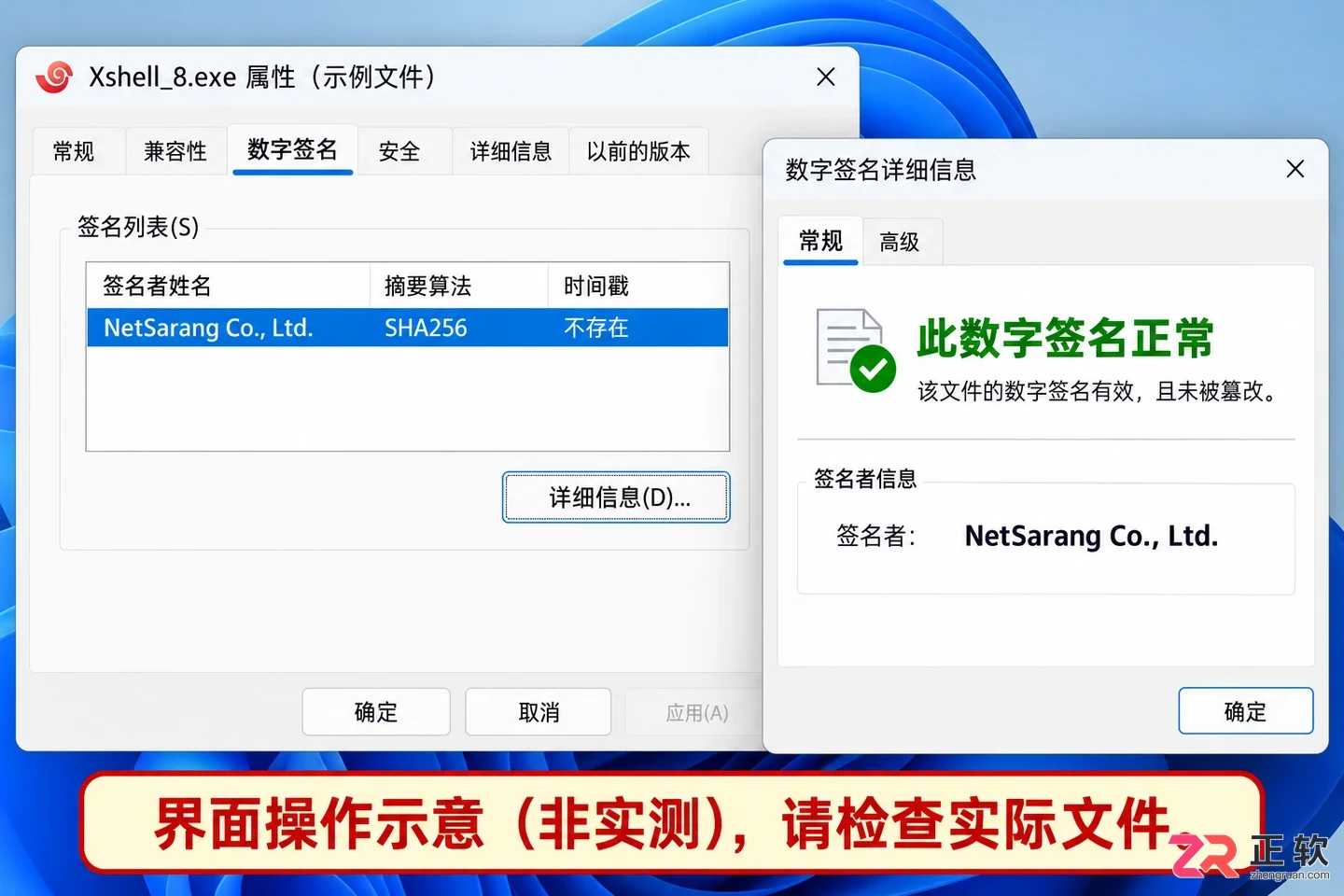Click the Xshell icon in properties title bar
The width and height of the screenshot is (1344, 896).
(x=54, y=77)
